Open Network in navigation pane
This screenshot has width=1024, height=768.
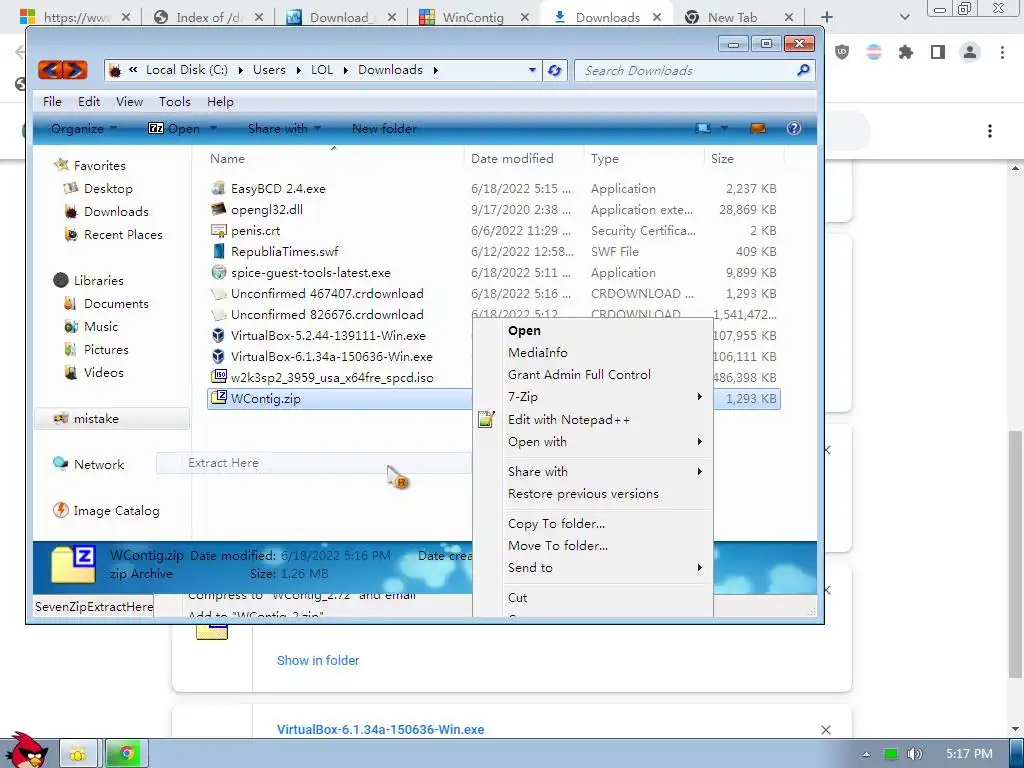click(x=98, y=464)
